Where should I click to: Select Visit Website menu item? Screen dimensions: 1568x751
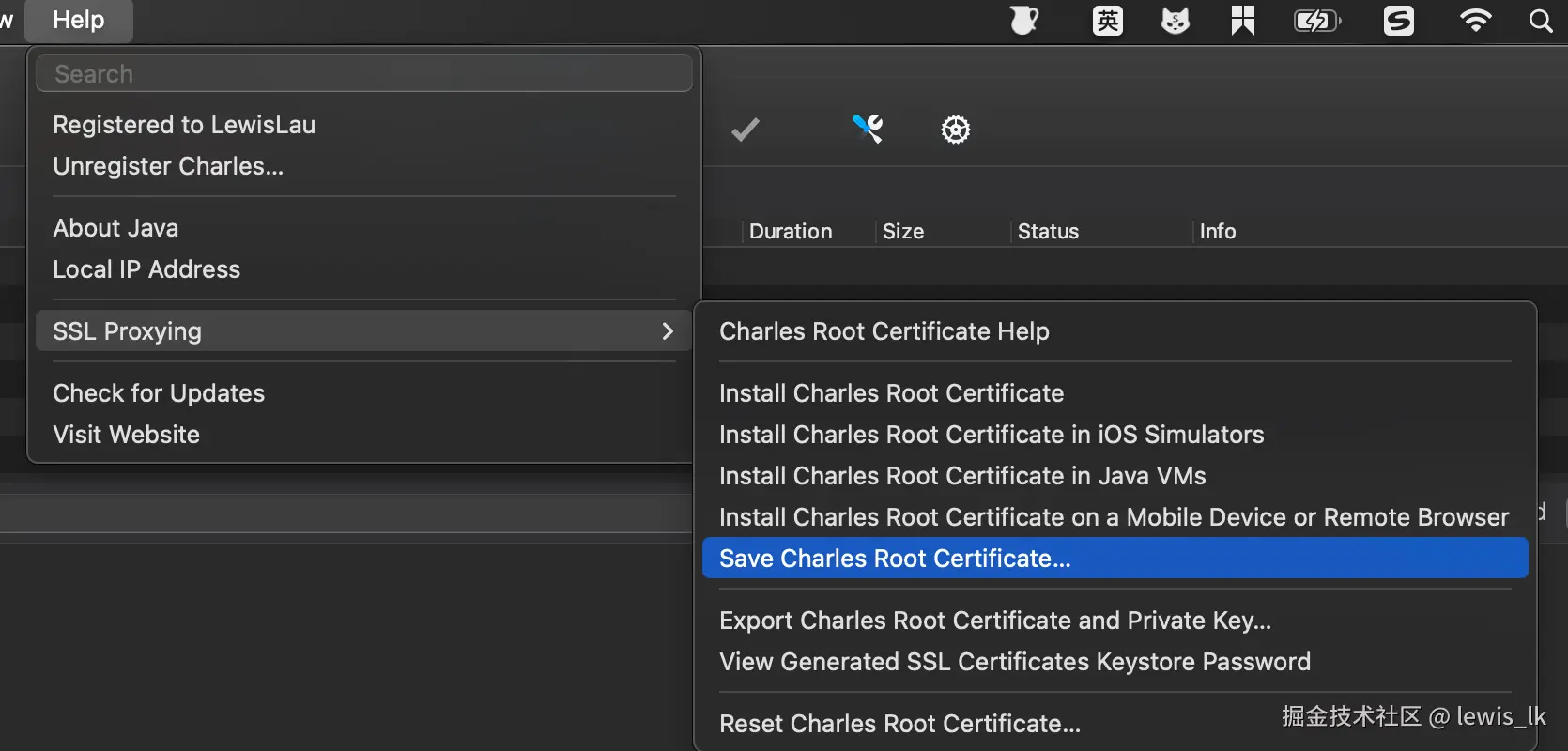click(x=364, y=435)
